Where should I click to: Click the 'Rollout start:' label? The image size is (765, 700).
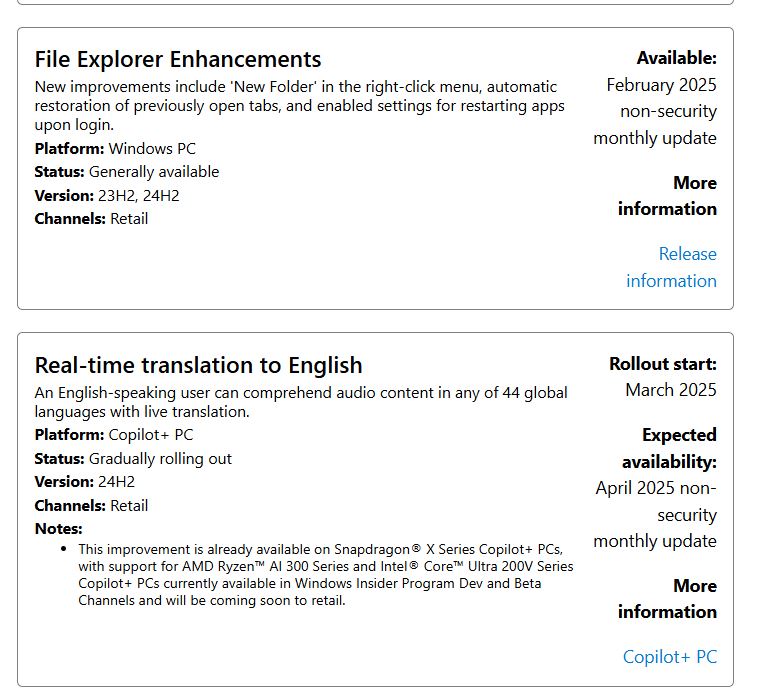(662, 364)
